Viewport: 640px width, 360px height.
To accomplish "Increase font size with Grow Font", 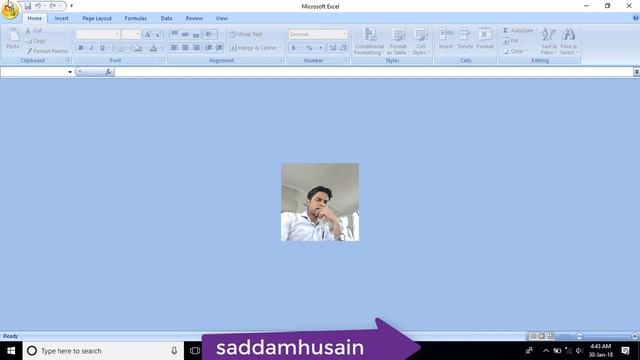I will pyautogui.click(x=148, y=34).
